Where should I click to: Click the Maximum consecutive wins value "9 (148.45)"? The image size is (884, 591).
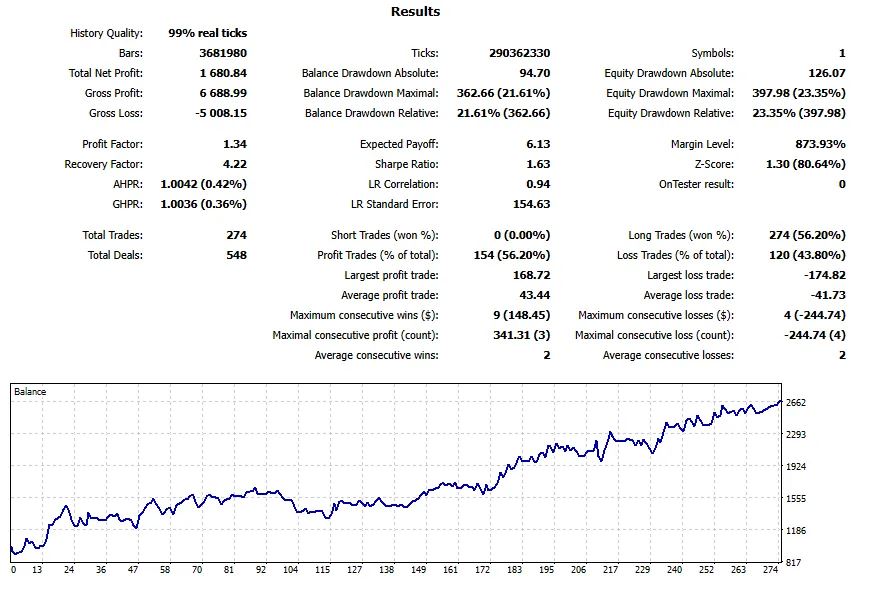pyautogui.click(x=522, y=315)
